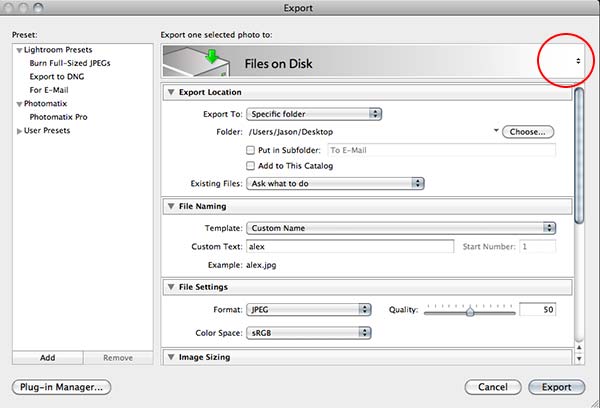Expand the User Presets group
Screen dimensions: 600x408
click(x=19, y=131)
